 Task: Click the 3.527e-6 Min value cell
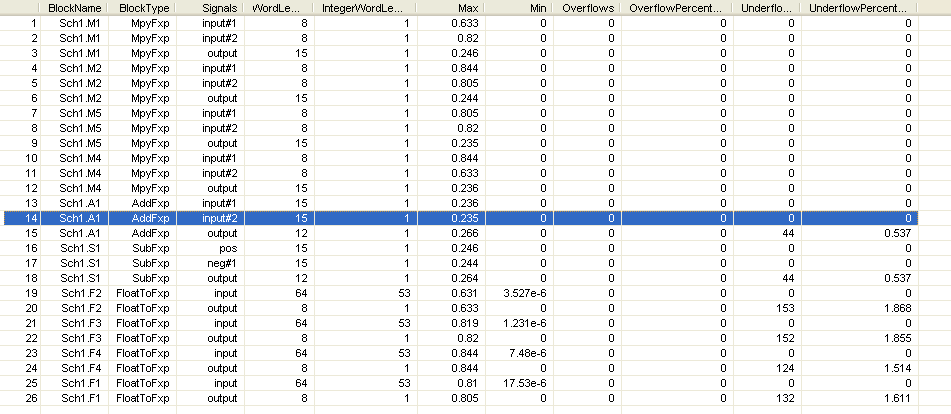tap(520, 293)
